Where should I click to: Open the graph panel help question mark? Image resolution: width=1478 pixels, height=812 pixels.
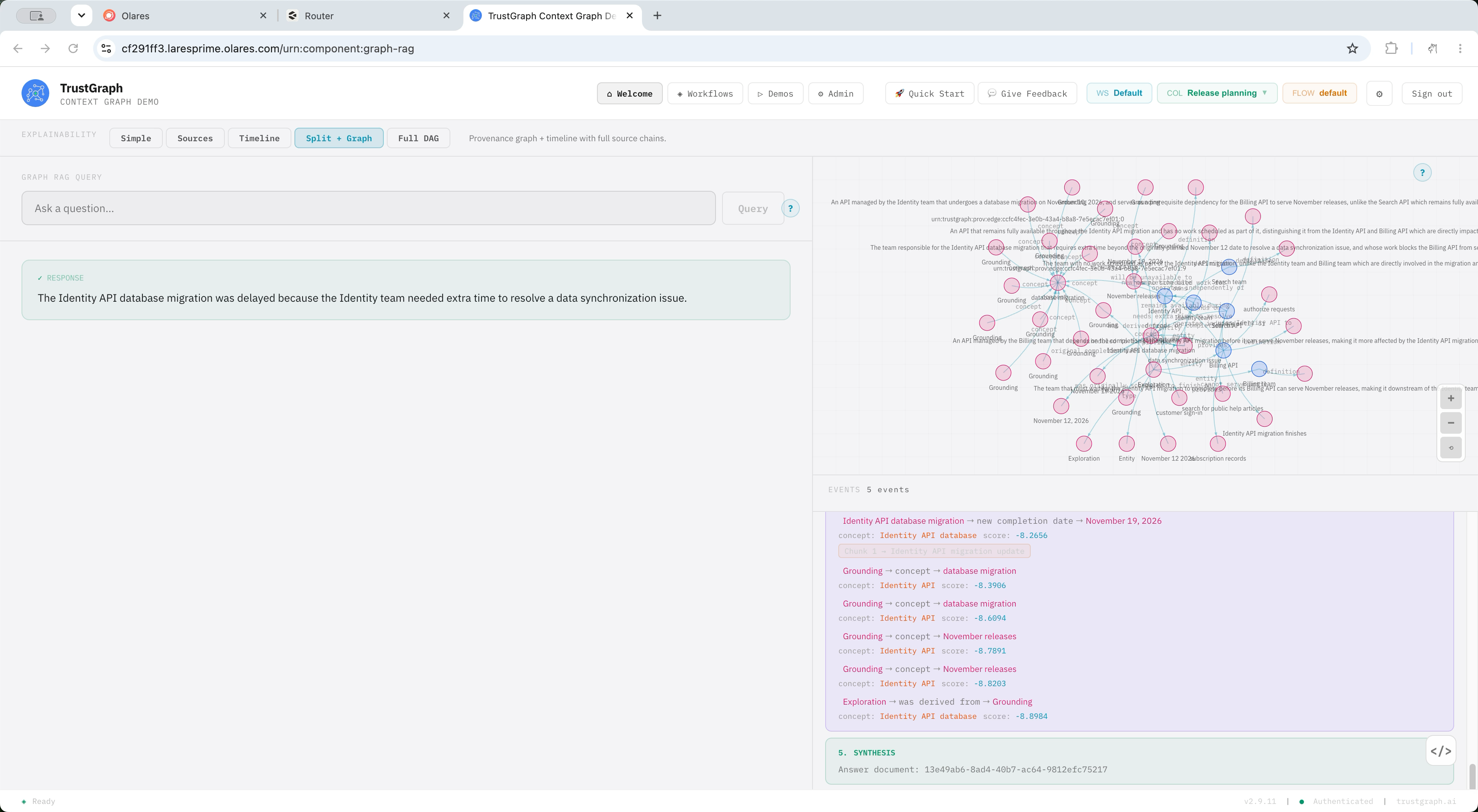[1422, 173]
